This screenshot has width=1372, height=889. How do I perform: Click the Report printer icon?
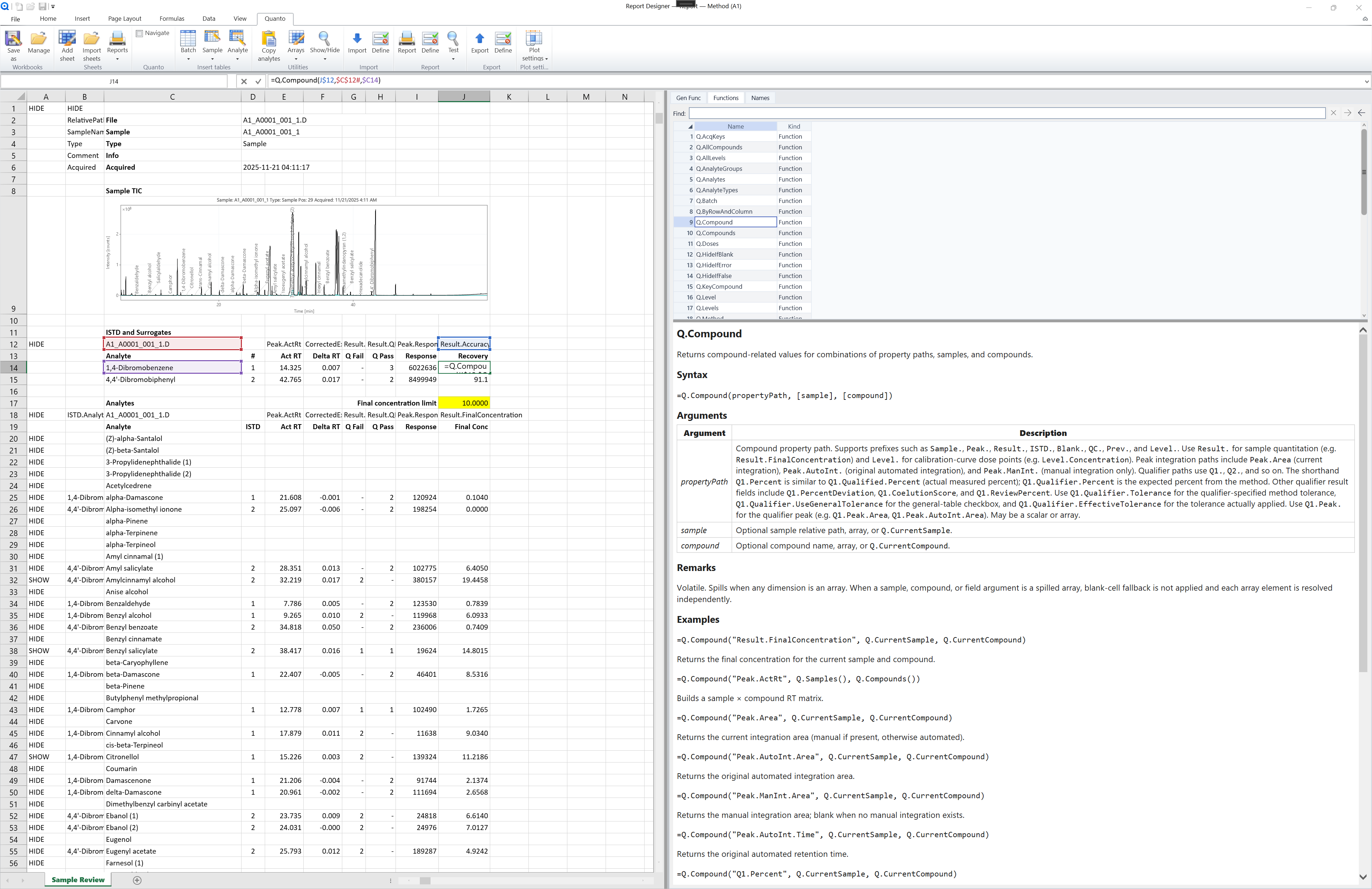(406, 38)
